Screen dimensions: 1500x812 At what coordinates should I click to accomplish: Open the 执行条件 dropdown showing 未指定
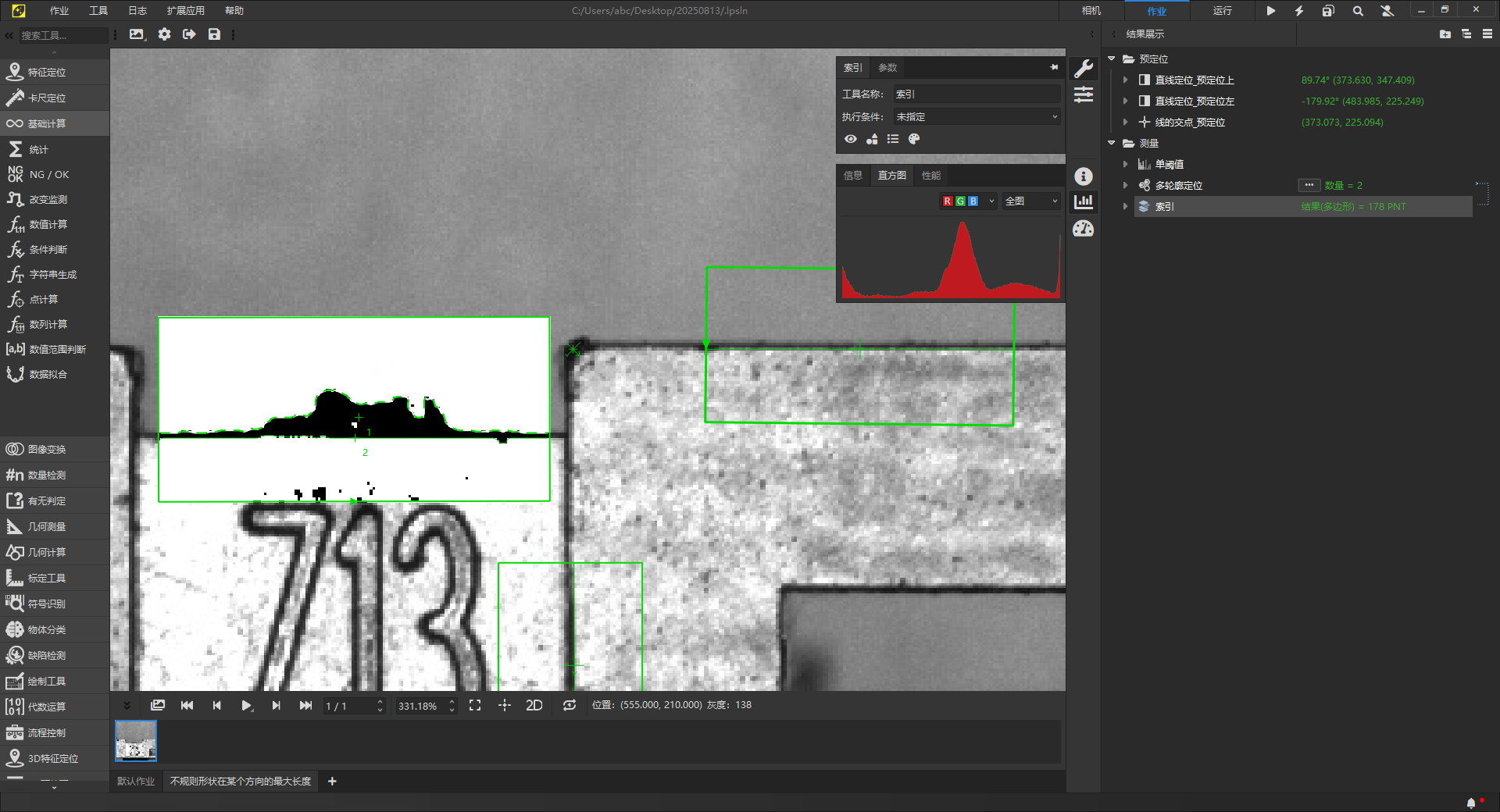click(x=977, y=117)
